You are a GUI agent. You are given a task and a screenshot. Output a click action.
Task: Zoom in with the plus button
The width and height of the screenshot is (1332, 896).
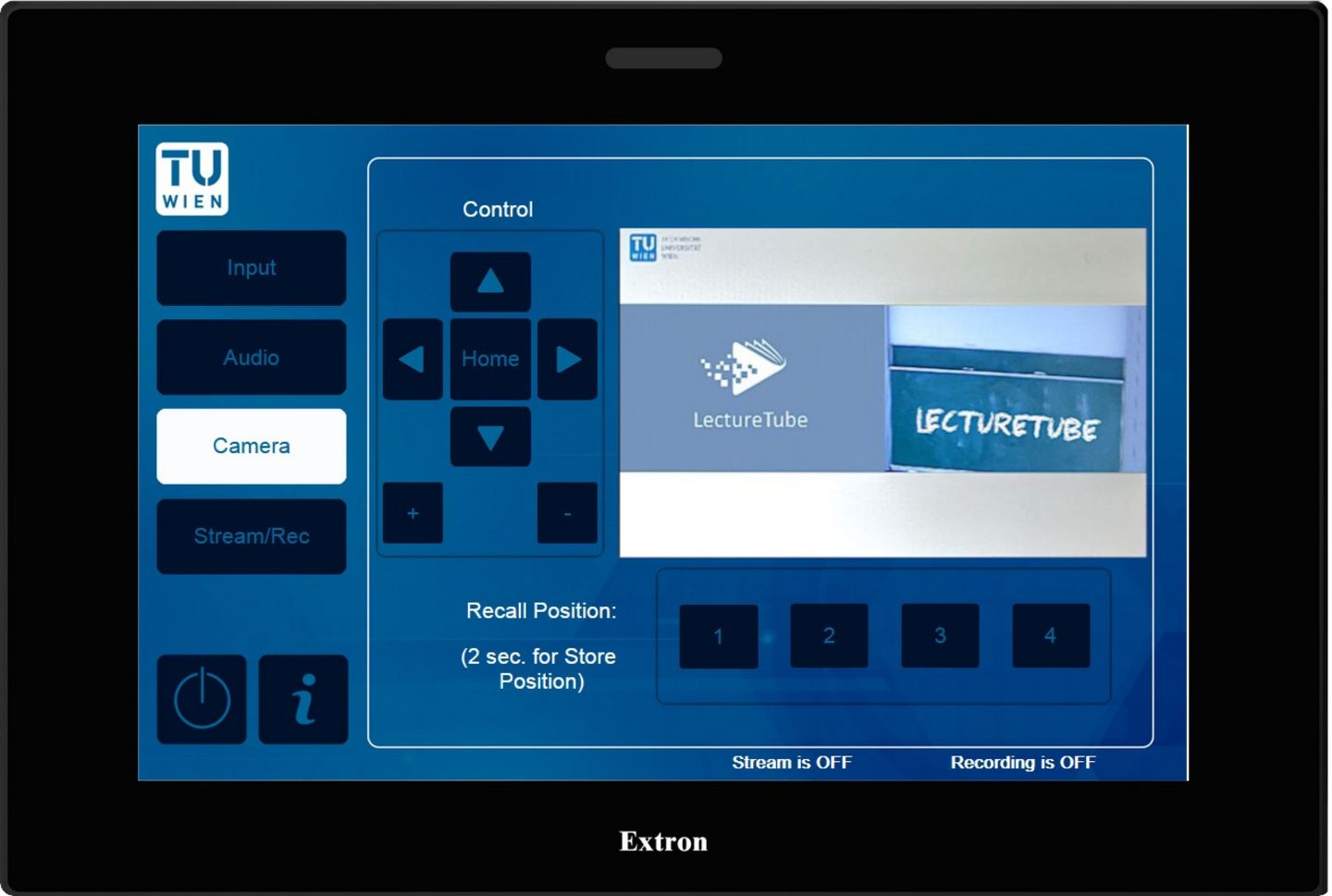click(413, 512)
